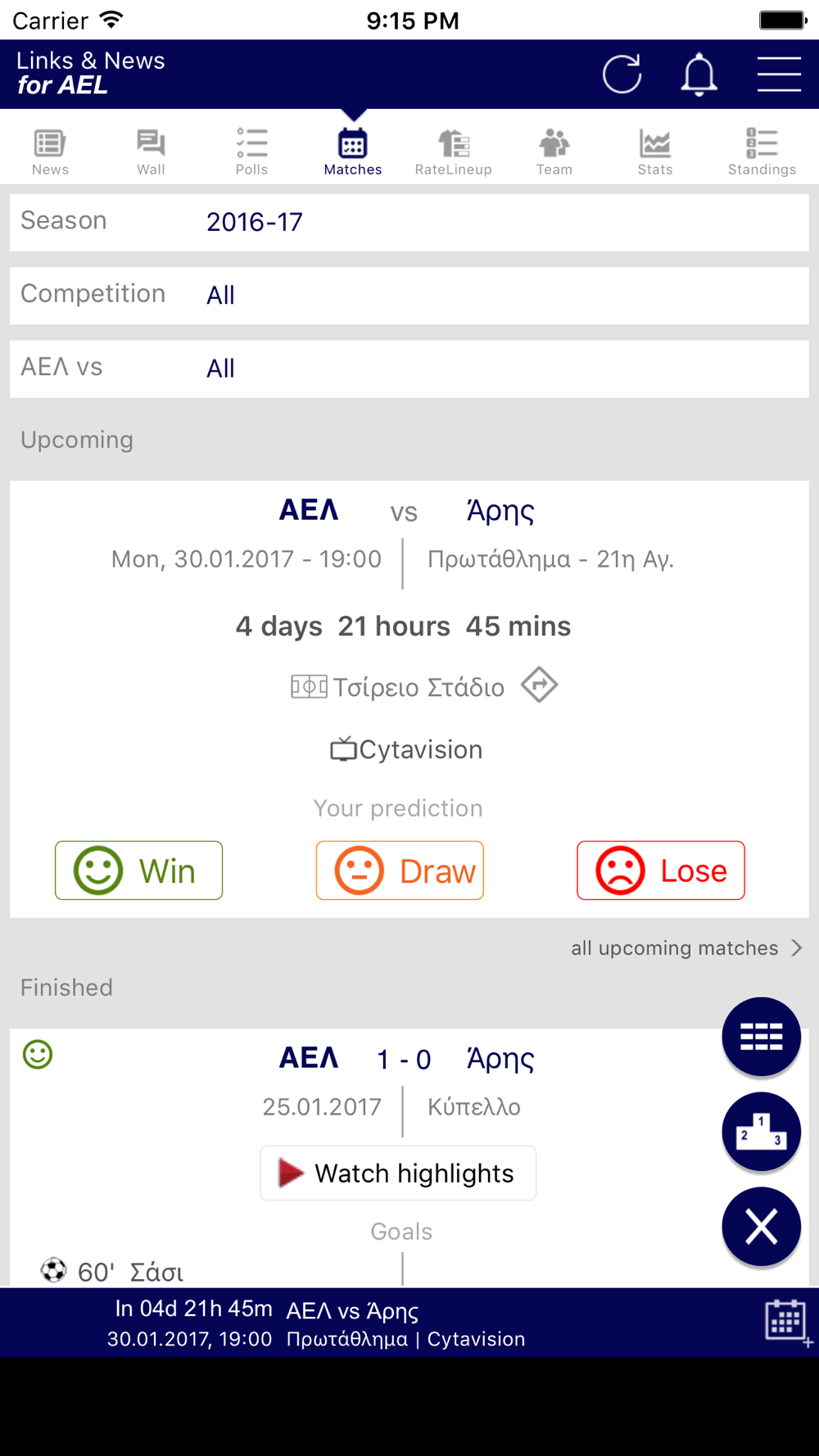Switch to the News tab
The image size is (819, 1456).
(50, 152)
